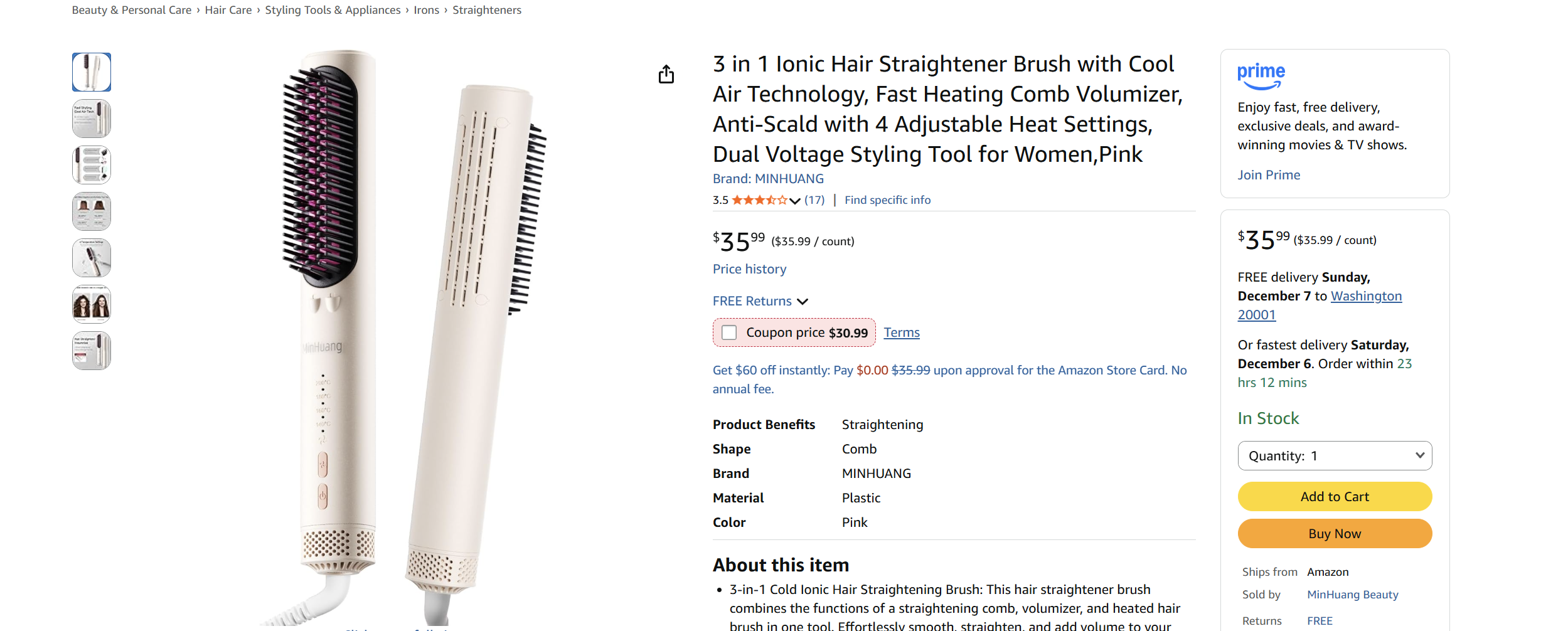Click the Buy Now button
Image resolution: width=1568 pixels, height=631 pixels.
coord(1334,533)
